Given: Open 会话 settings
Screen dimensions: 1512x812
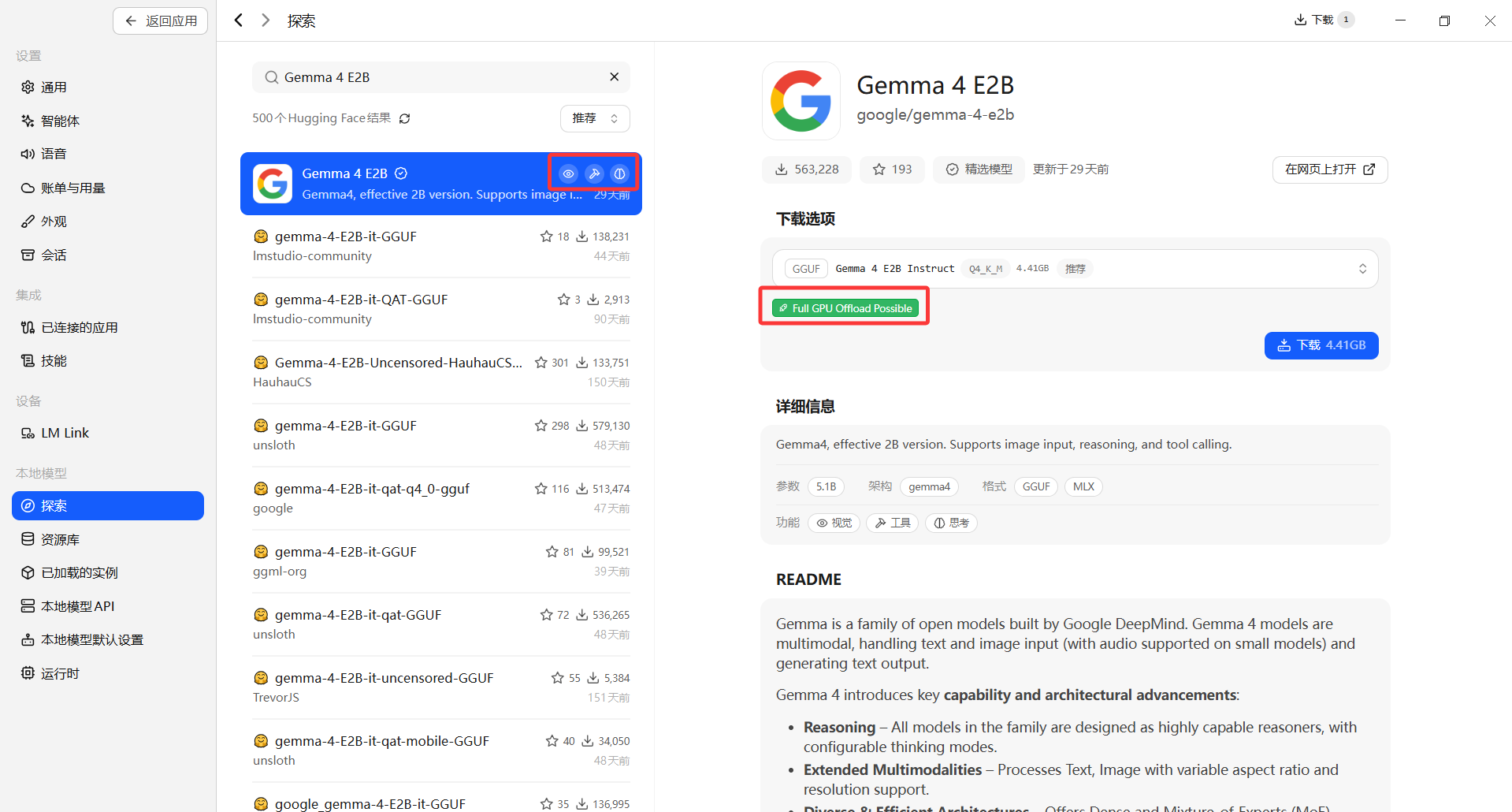Looking at the screenshot, I should tap(108, 255).
